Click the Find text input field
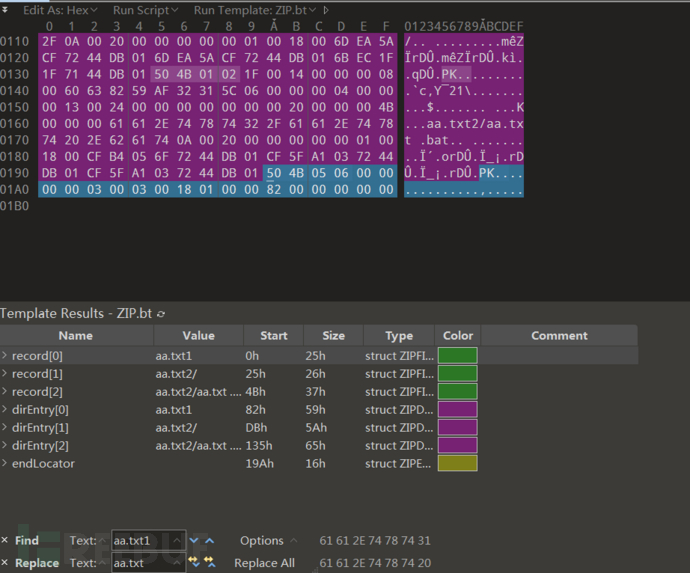This screenshot has height=573, width=690. point(146,541)
